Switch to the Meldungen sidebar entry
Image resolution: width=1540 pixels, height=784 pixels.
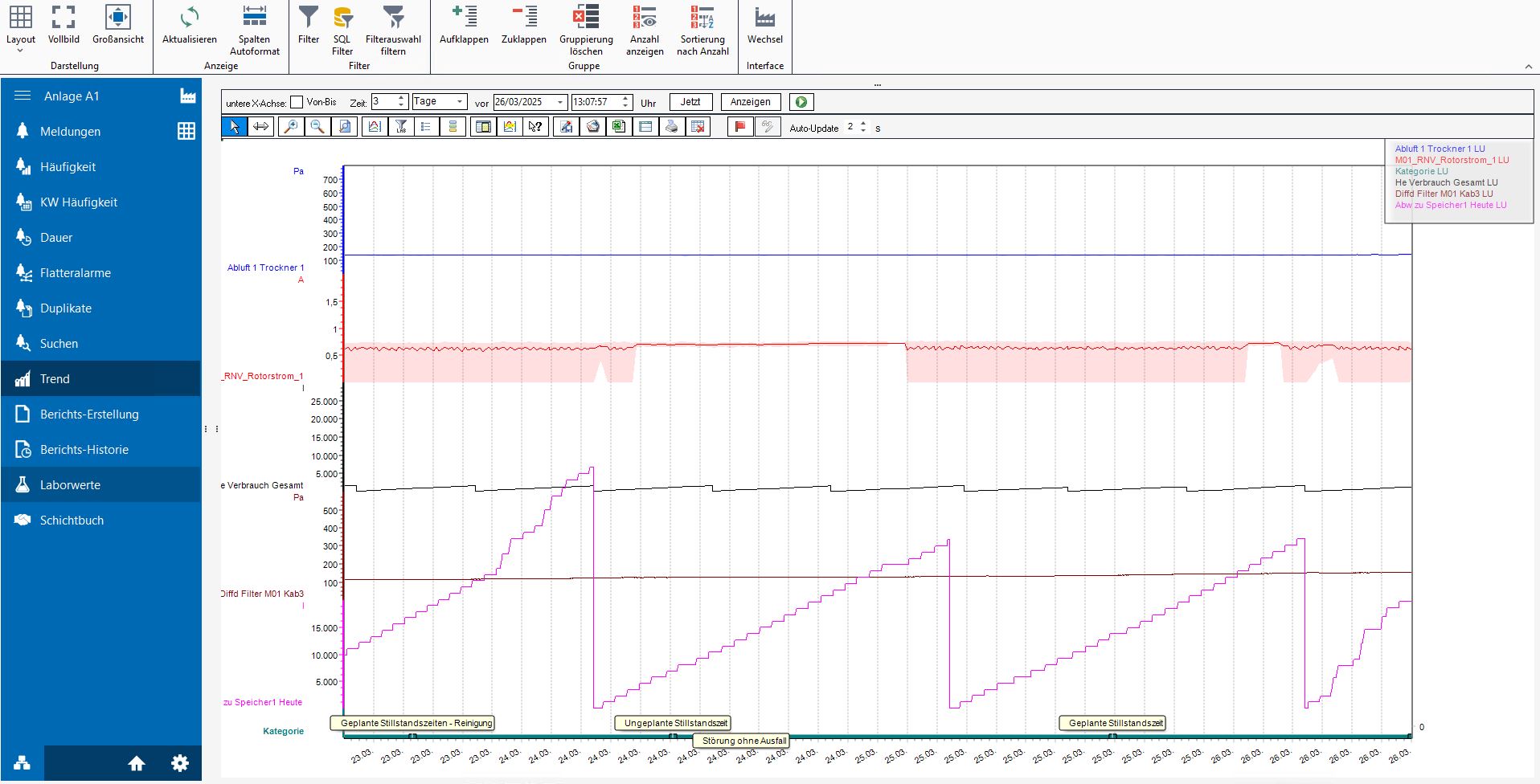(x=70, y=131)
